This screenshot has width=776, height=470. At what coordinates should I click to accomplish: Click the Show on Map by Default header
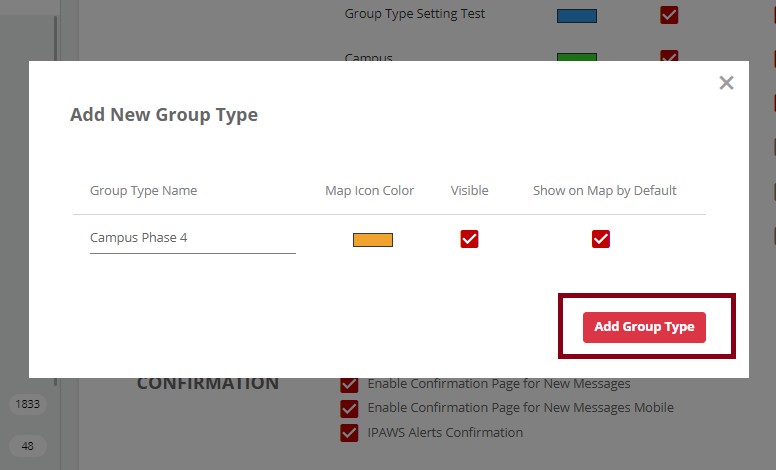tap(604, 191)
